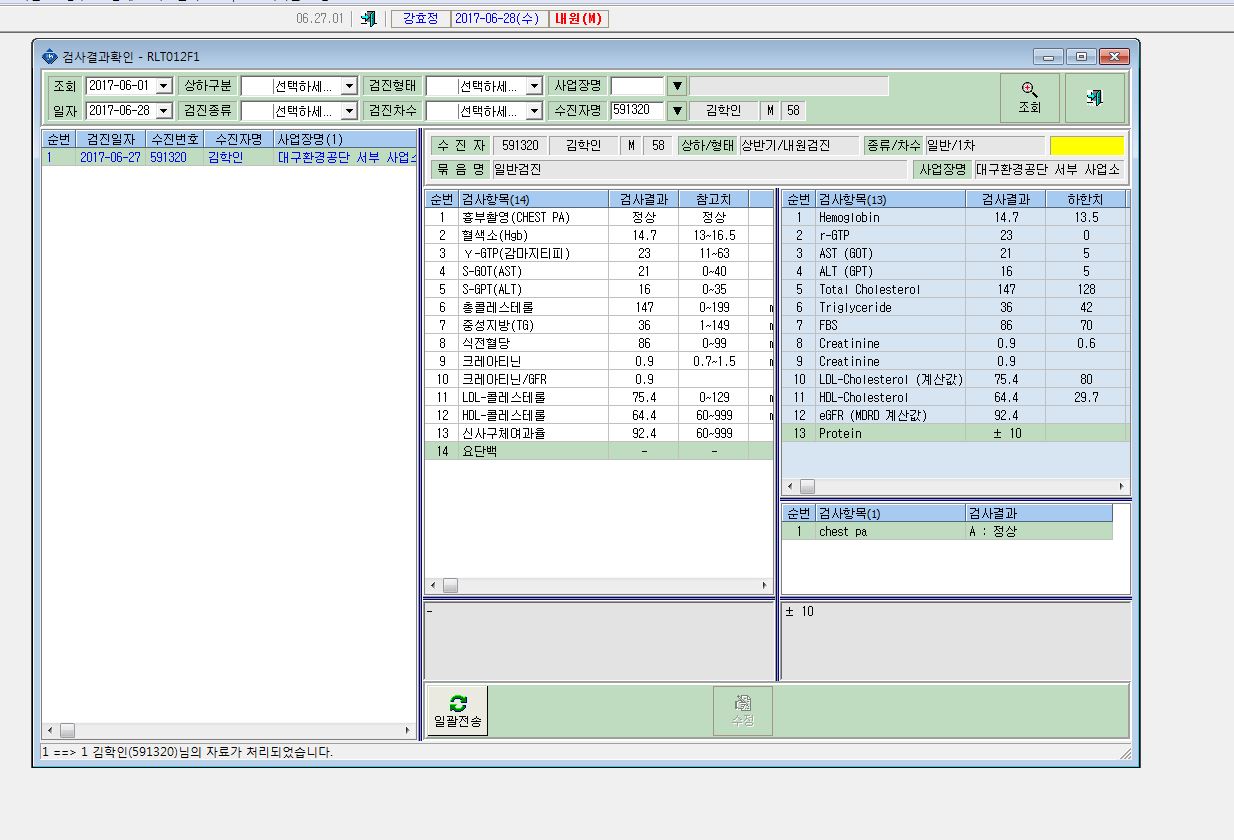The height and width of the screenshot is (840, 1234).
Task: Open the 사업장명 black arrow lookup button
Action: tap(677, 86)
